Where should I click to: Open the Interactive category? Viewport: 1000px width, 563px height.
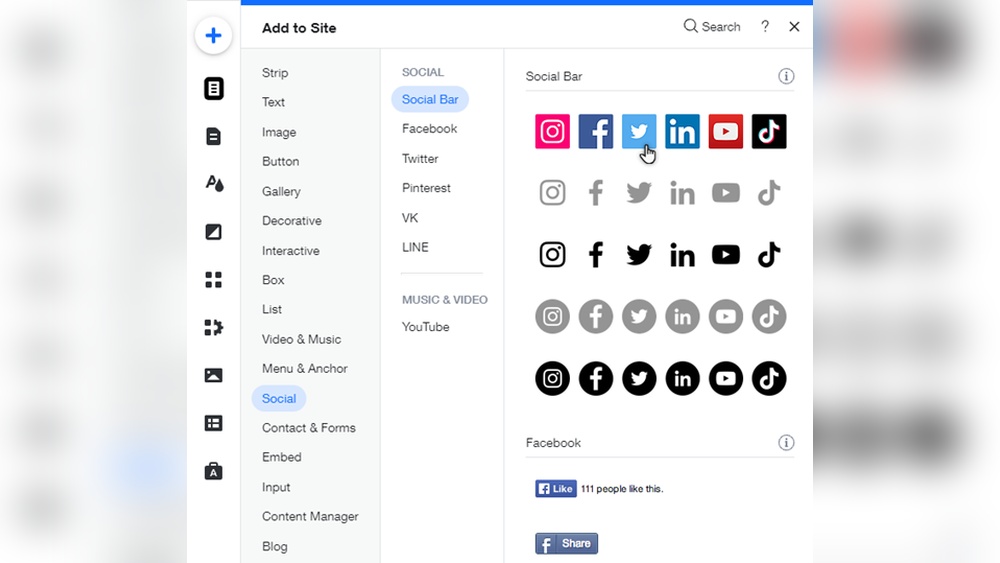(x=290, y=251)
